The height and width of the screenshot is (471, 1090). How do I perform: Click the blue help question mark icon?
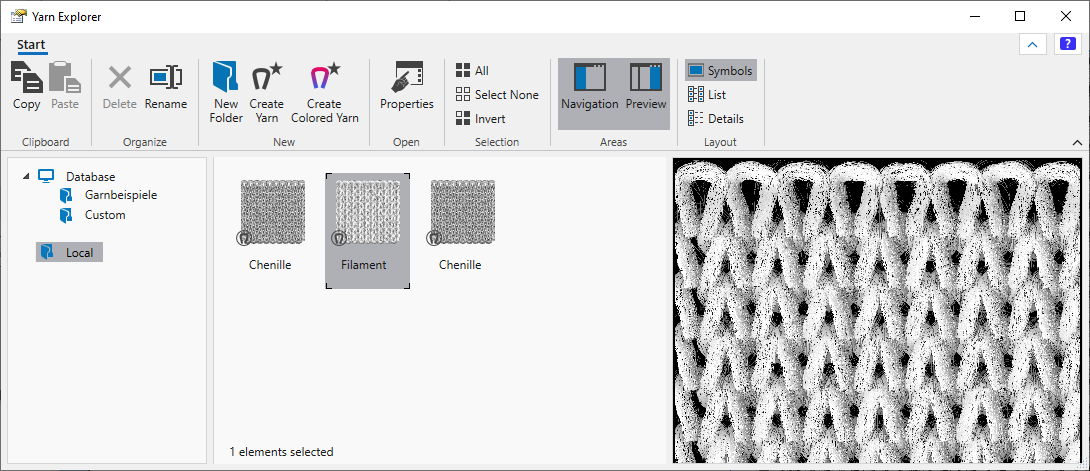coord(1067,44)
